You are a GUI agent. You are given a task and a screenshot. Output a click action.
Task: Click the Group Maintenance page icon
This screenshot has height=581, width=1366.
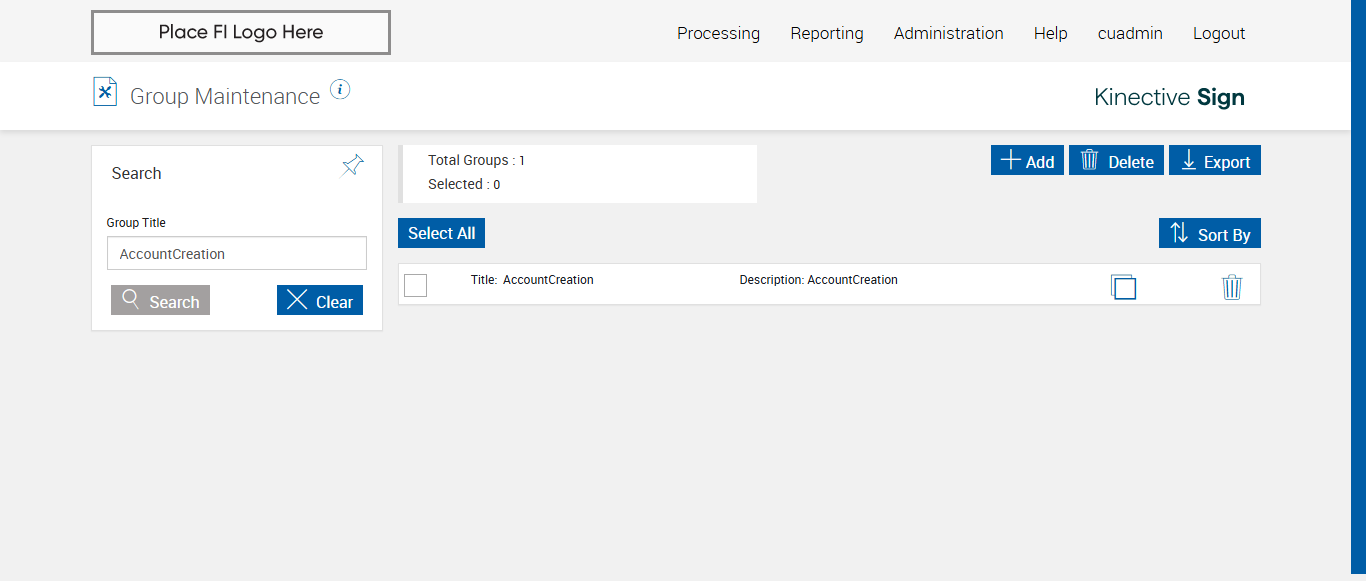105,92
